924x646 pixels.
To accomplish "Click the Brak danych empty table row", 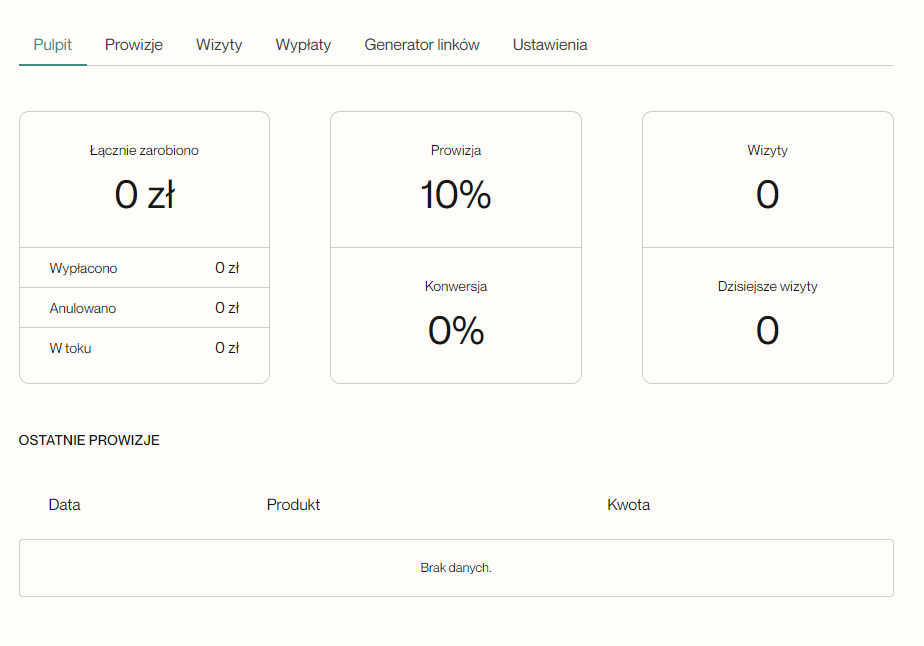I will [456, 568].
